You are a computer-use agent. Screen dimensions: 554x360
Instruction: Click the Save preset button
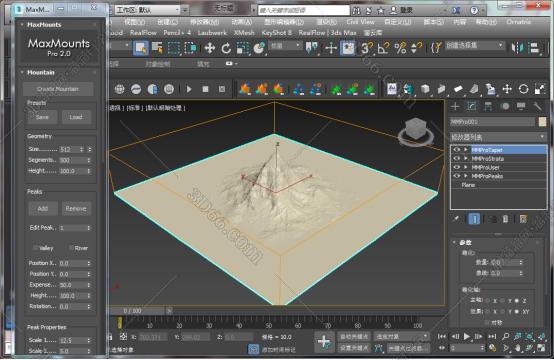(x=42, y=117)
